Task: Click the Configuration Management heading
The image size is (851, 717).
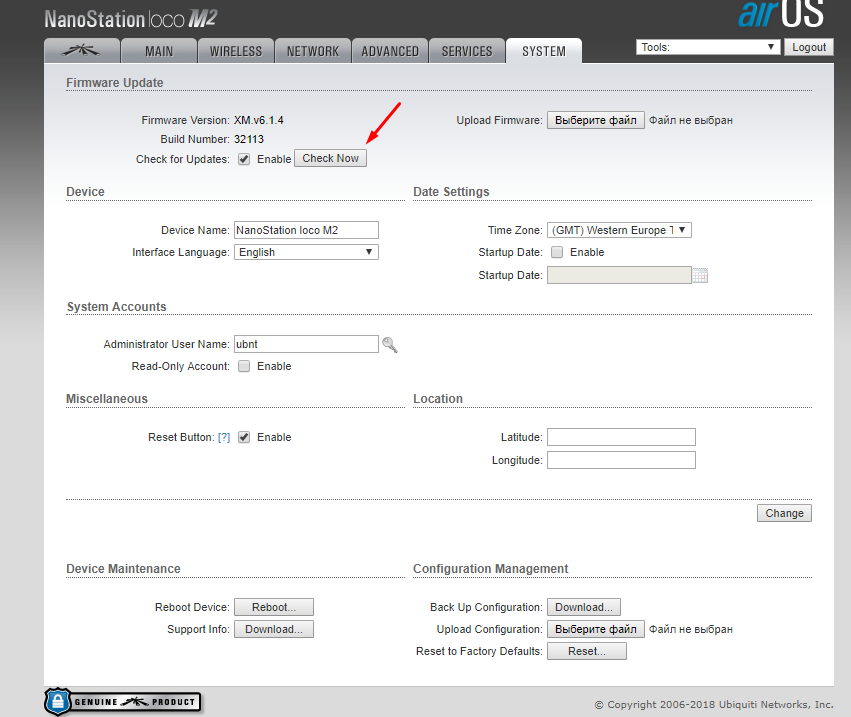Action: point(491,569)
